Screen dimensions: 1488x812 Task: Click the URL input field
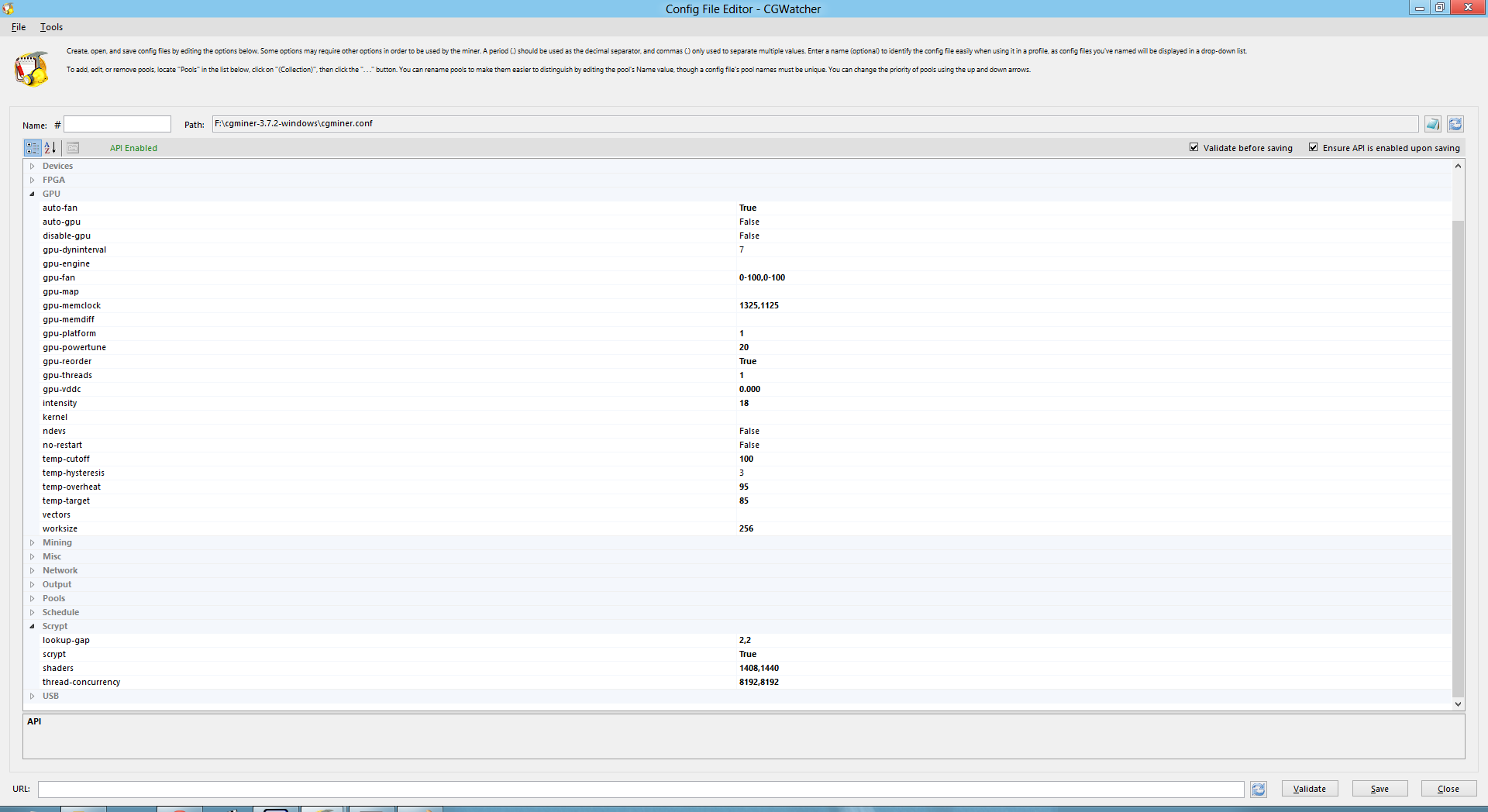tap(641, 789)
